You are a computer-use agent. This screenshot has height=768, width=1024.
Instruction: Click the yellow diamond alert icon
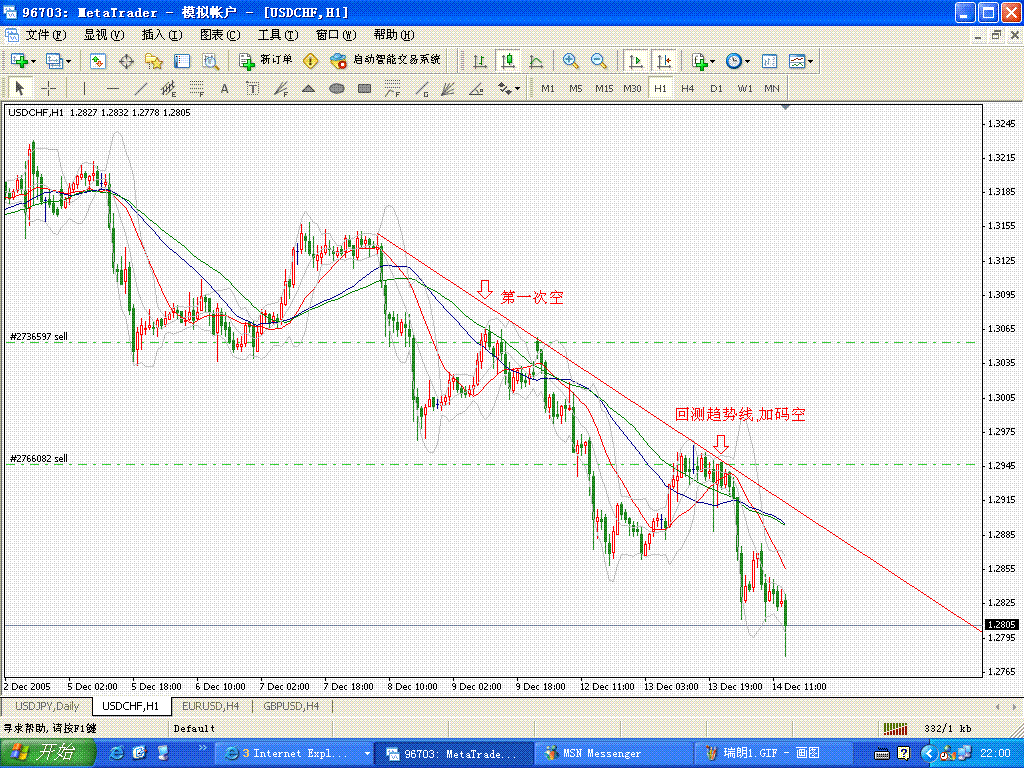coord(311,61)
